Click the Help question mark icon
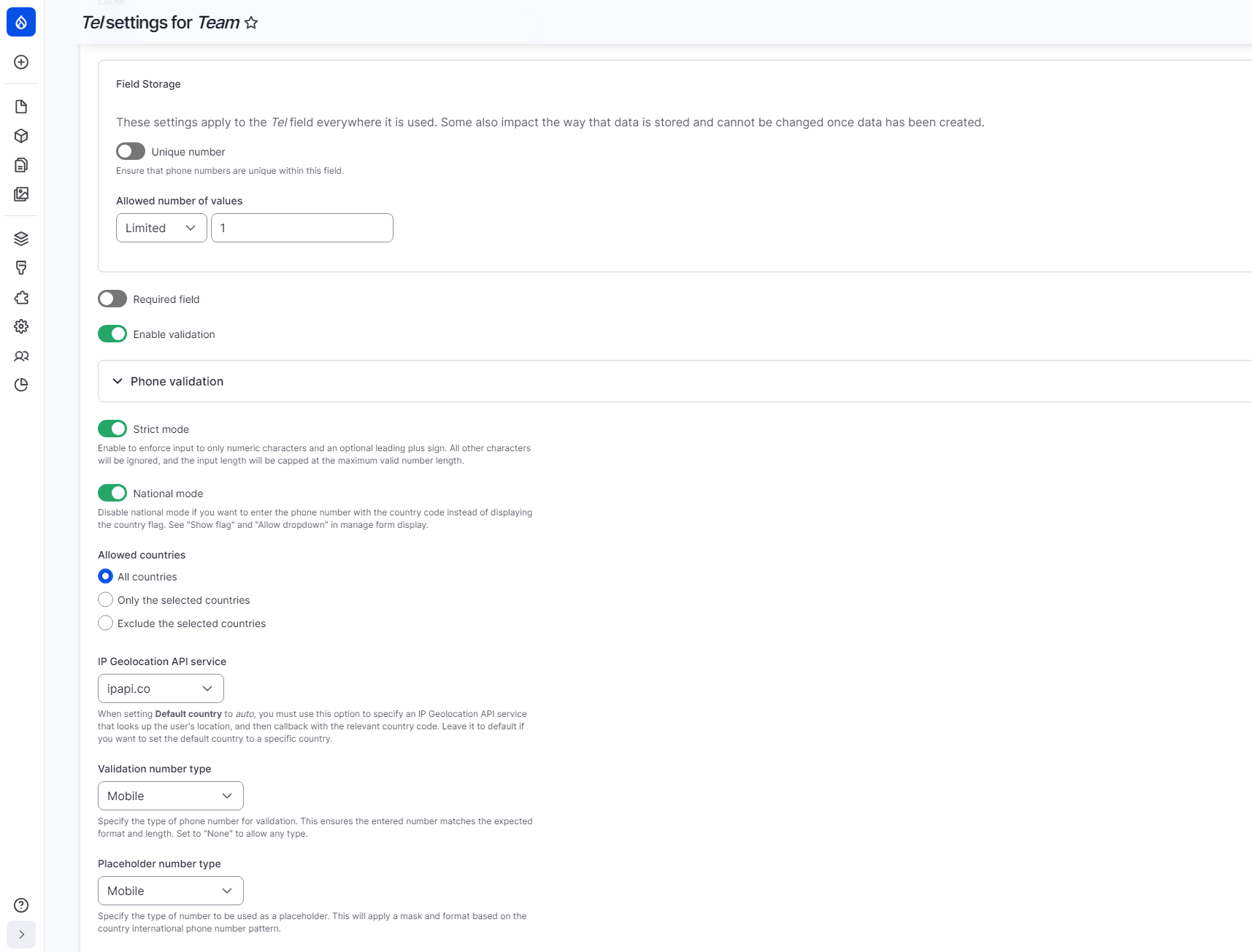The image size is (1252, 952). point(21,905)
